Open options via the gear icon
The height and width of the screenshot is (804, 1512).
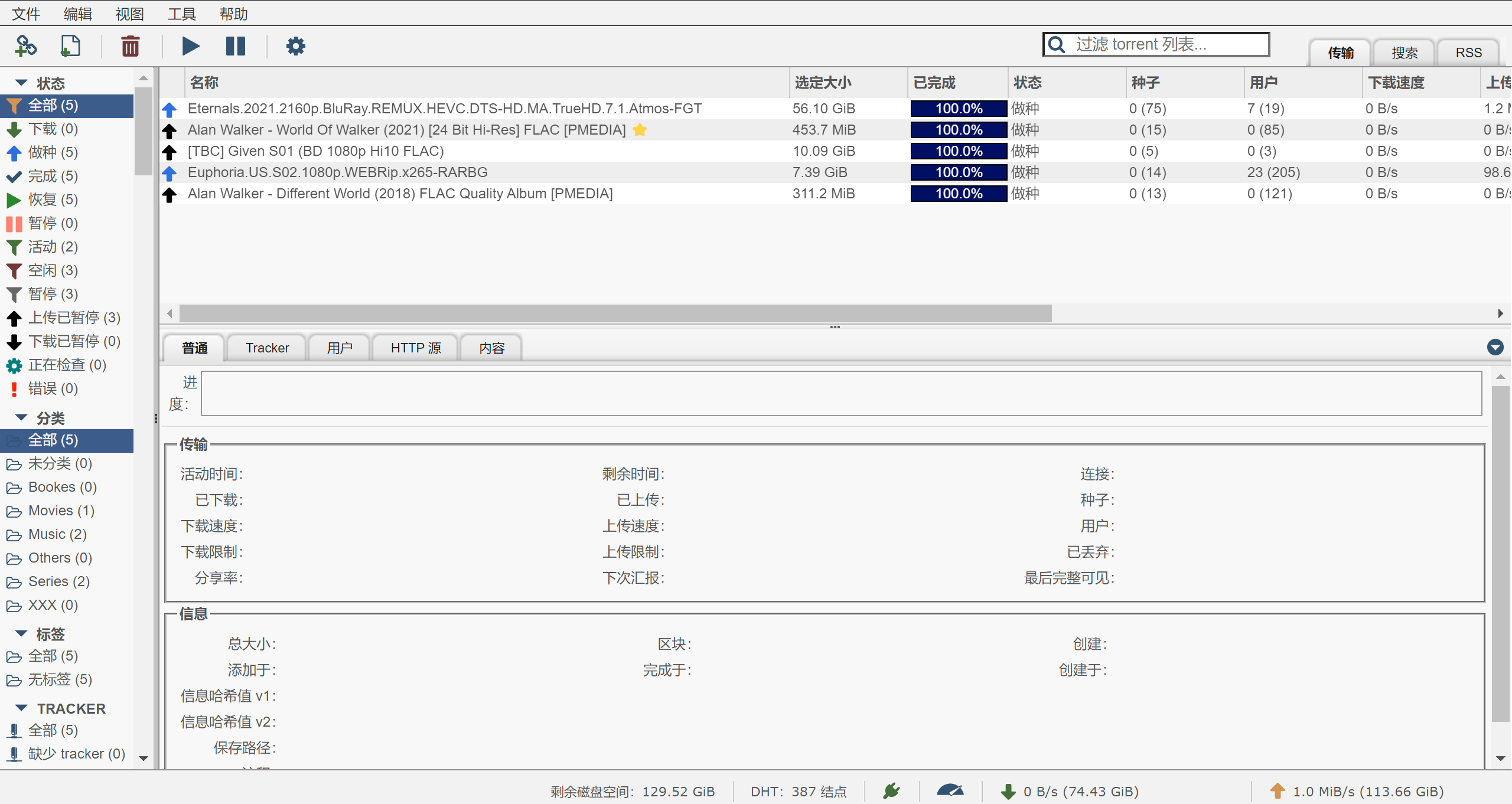(295, 46)
